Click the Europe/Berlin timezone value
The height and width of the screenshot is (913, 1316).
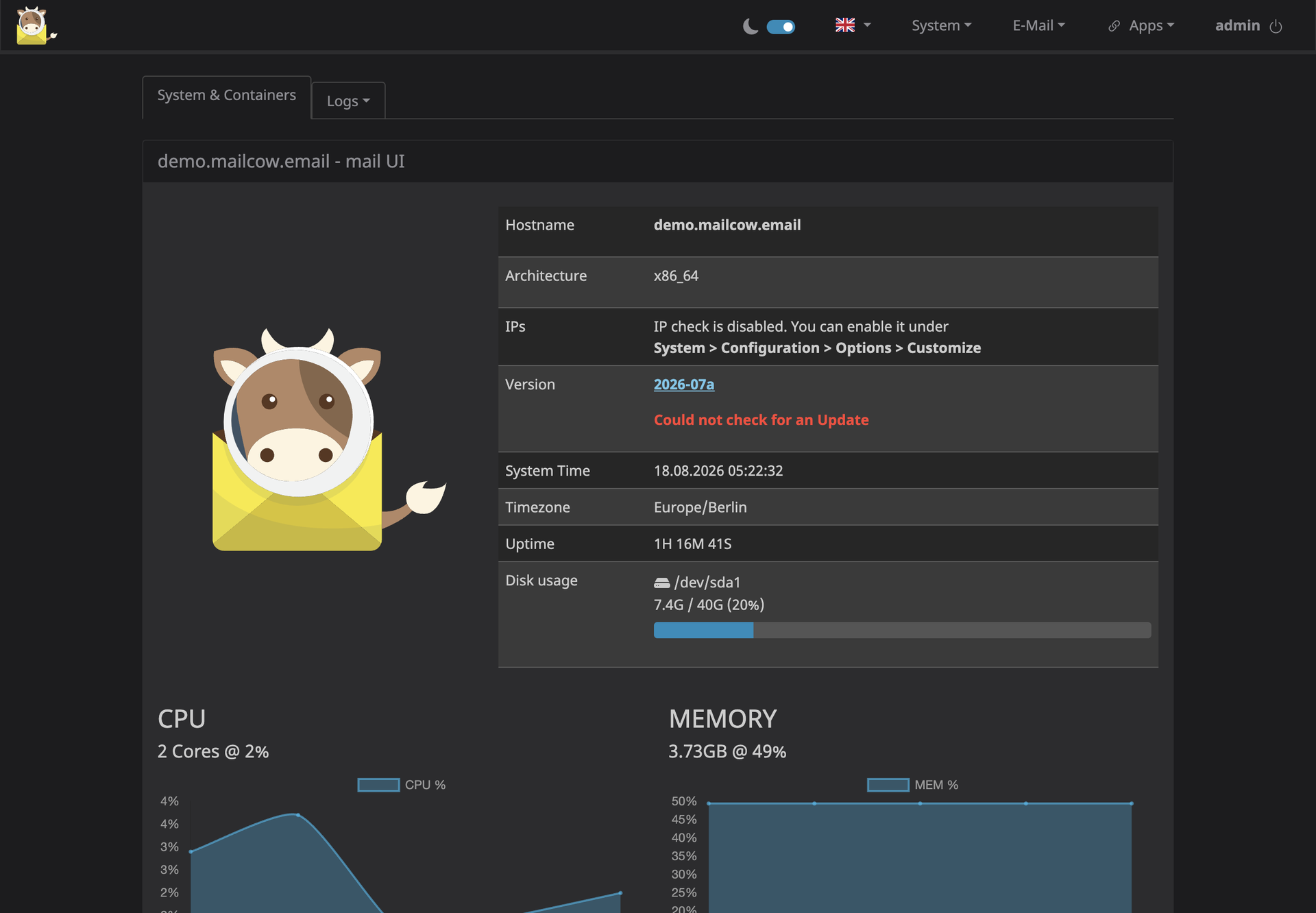700,507
